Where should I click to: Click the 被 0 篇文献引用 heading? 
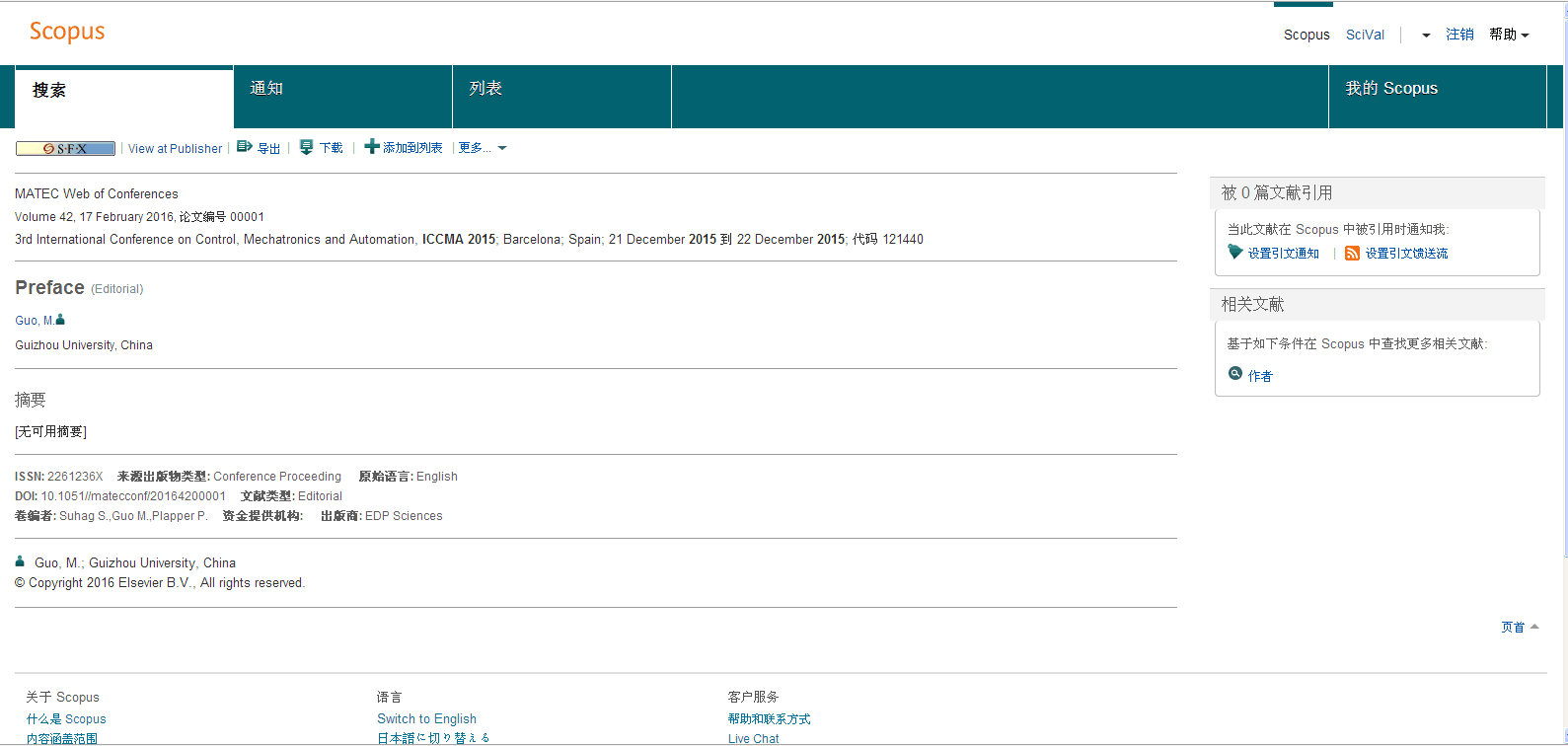(1277, 192)
